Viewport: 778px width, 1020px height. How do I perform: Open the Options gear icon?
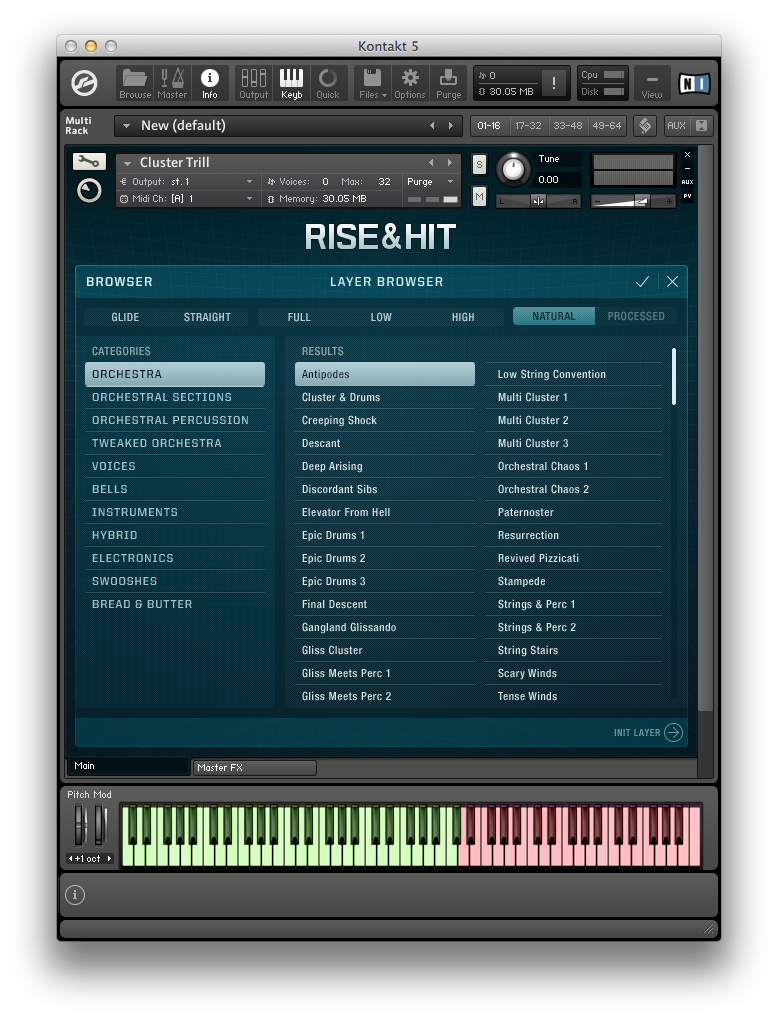tap(410, 83)
